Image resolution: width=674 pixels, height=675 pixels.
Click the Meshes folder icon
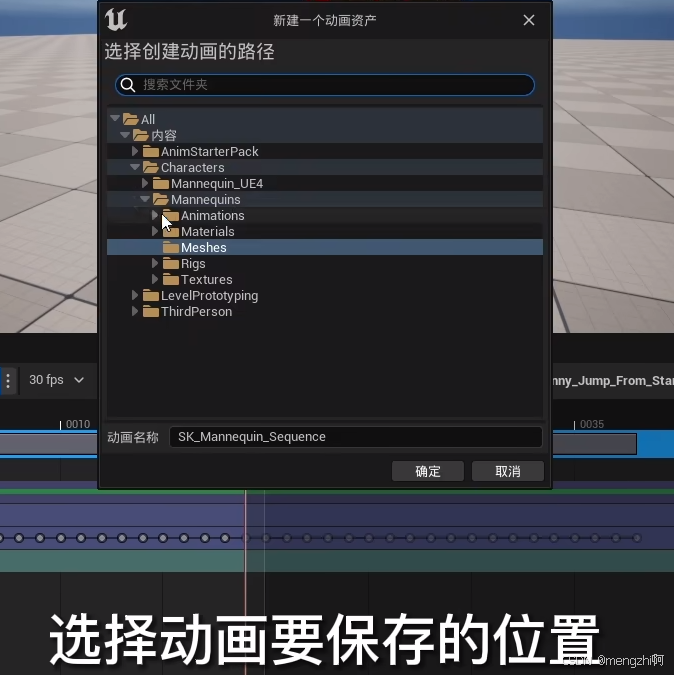tap(171, 248)
